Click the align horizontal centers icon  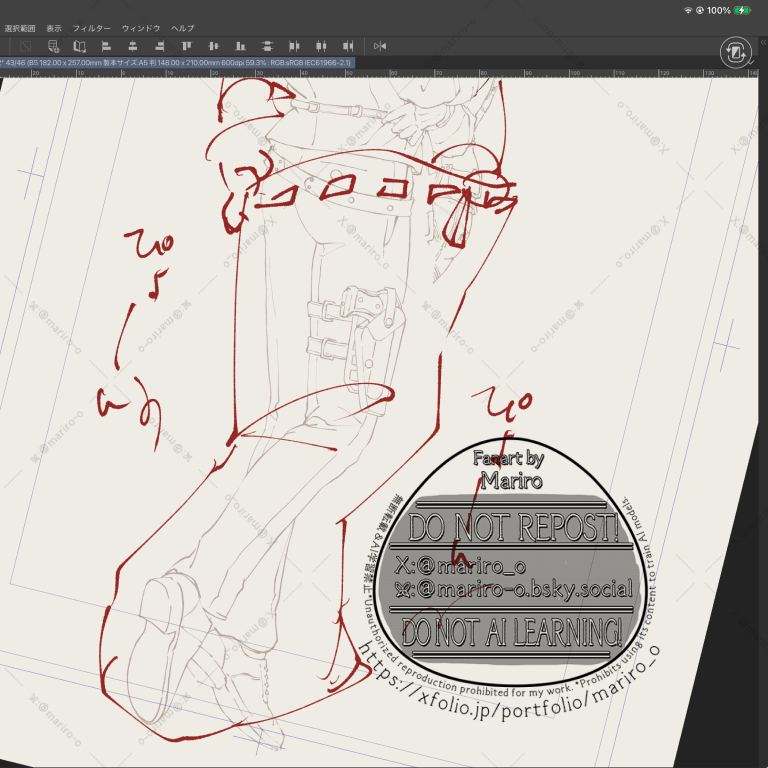tap(132, 46)
